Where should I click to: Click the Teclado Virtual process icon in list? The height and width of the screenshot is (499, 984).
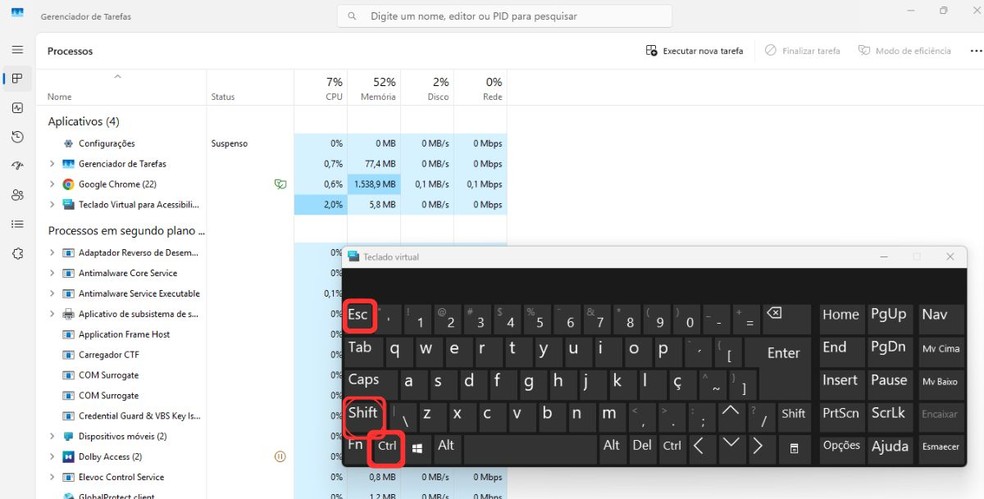(x=68, y=205)
